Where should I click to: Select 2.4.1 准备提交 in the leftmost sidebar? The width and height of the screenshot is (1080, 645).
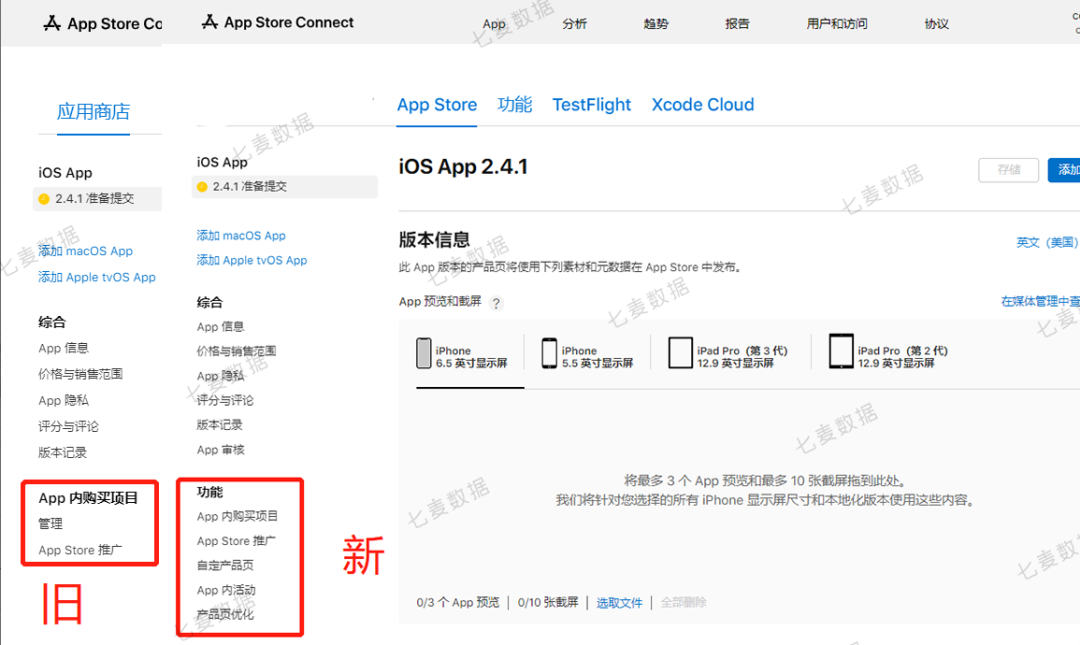click(x=97, y=198)
